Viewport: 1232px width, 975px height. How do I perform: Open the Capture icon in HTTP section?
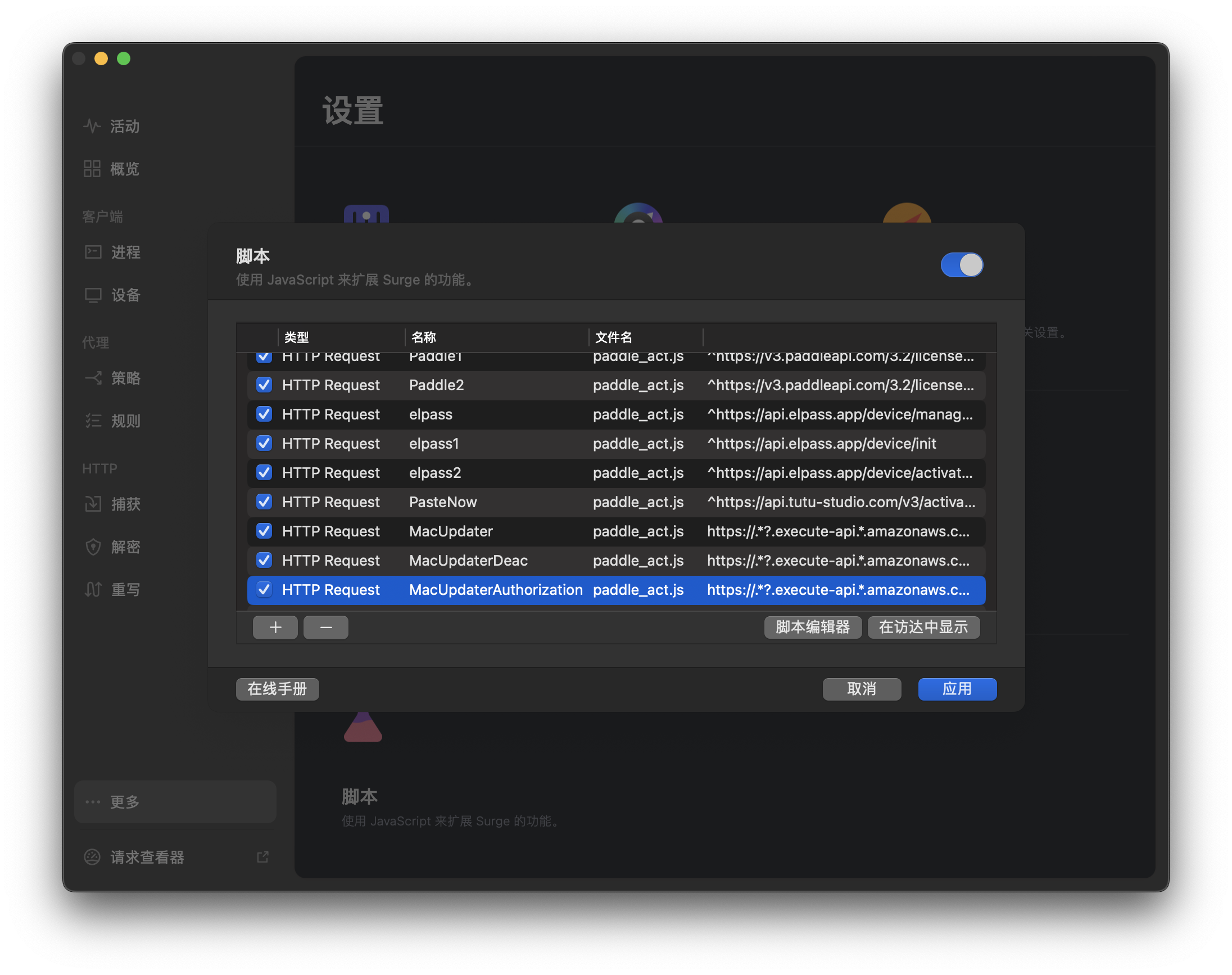click(x=93, y=503)
